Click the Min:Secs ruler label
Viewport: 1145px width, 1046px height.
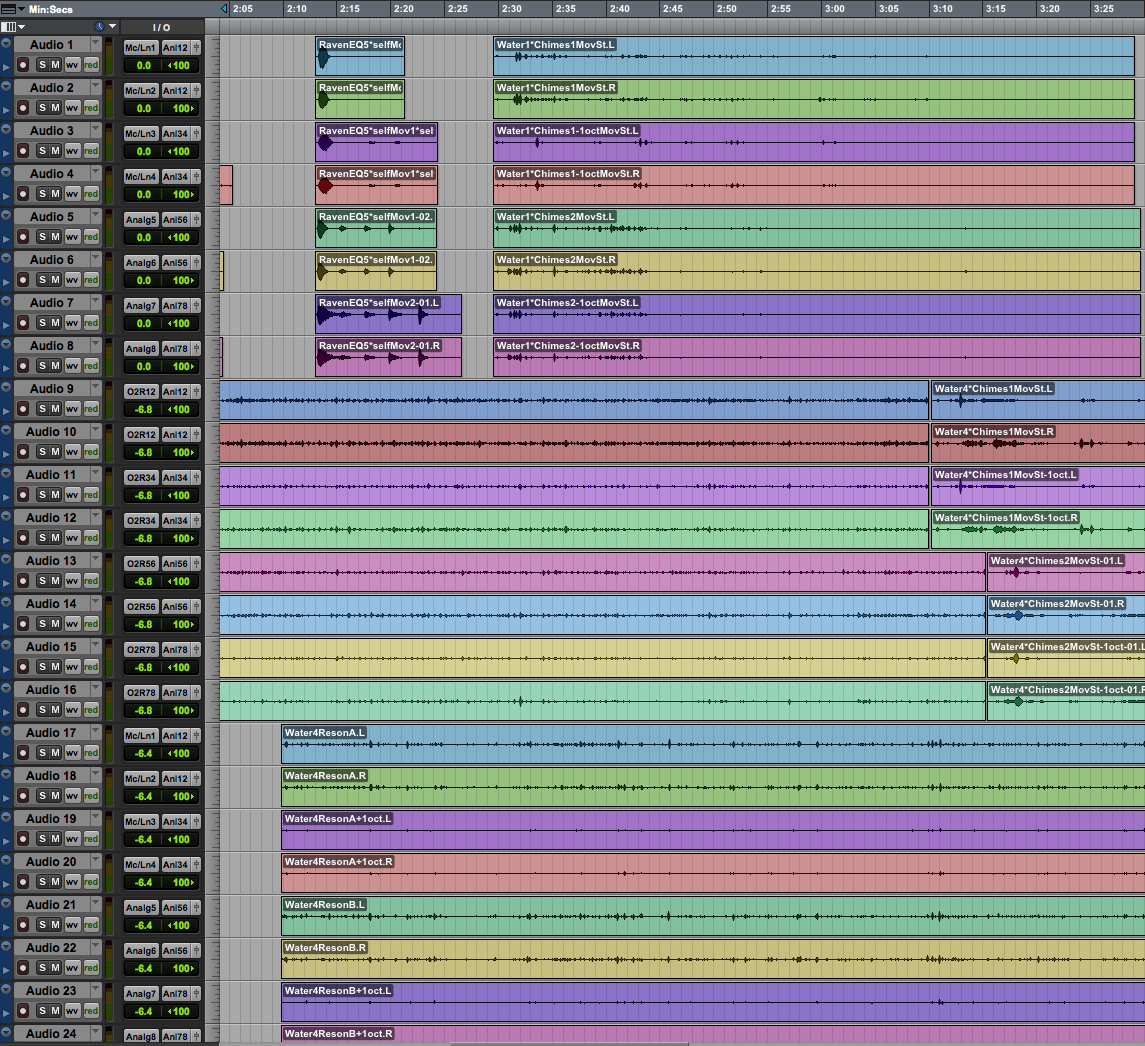tap(50, 9)
